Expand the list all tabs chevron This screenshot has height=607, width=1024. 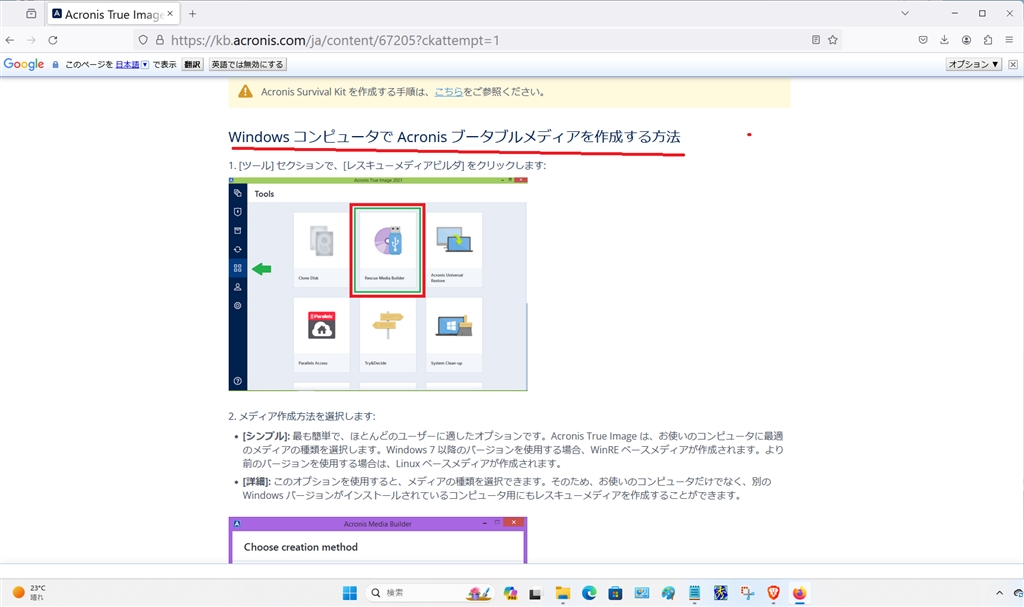pos(905,14)
